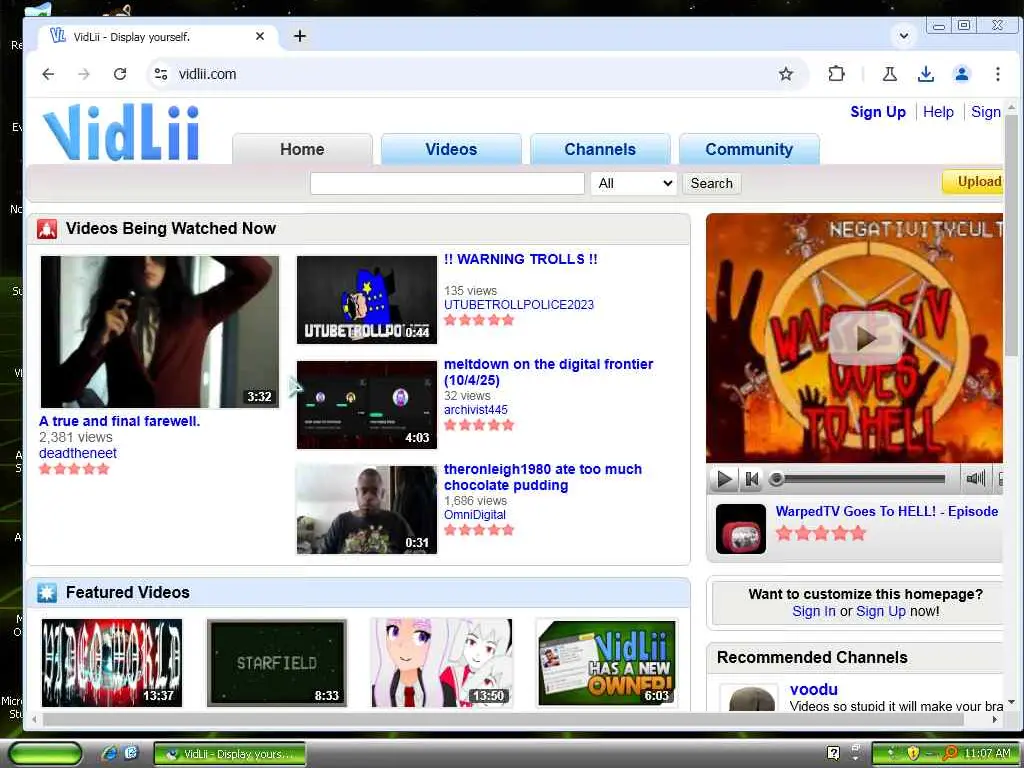Open the Chrome profile avatar
1024x768 pixels.
(961, 74)
